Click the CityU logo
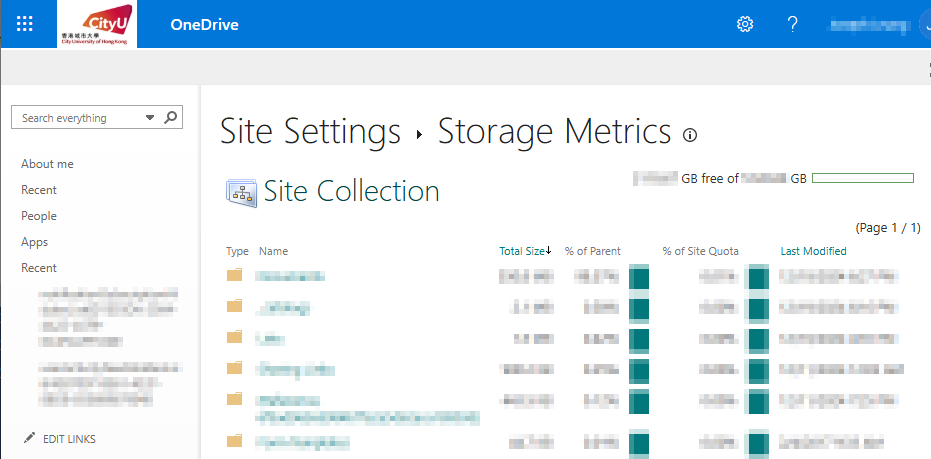This screenshot has height=459, width=931. coord(97,24)
